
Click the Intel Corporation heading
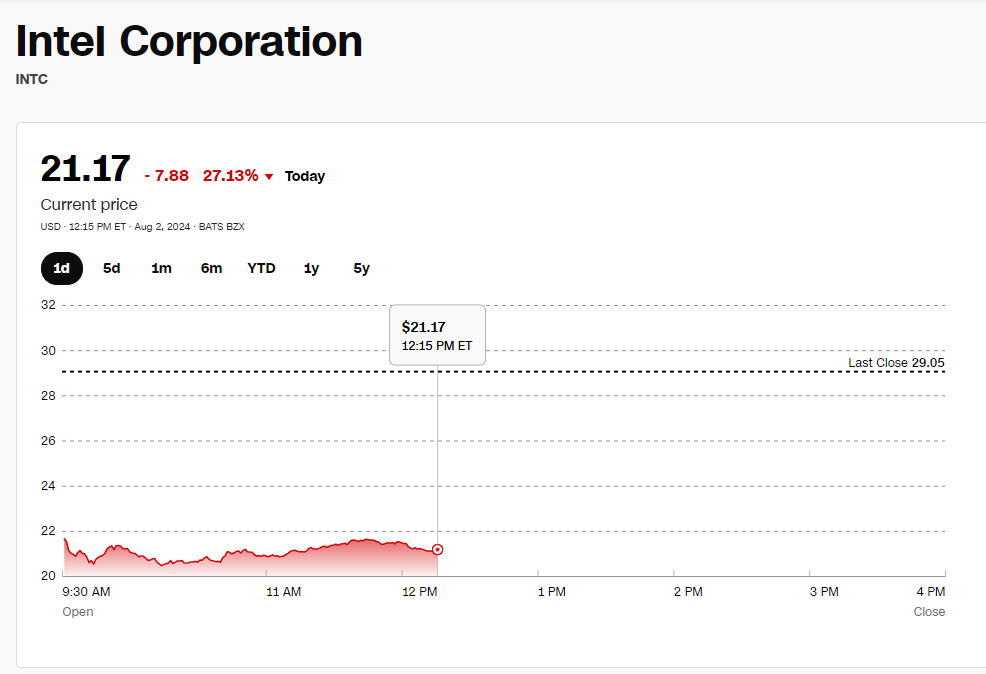[x=189, y=41]
